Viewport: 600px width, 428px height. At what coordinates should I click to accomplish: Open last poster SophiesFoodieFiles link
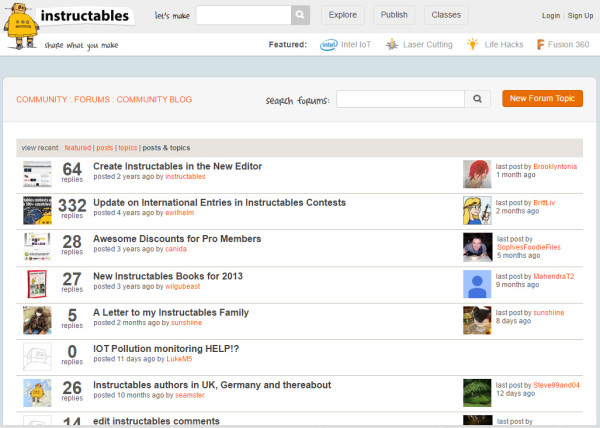tap(529, 247)
